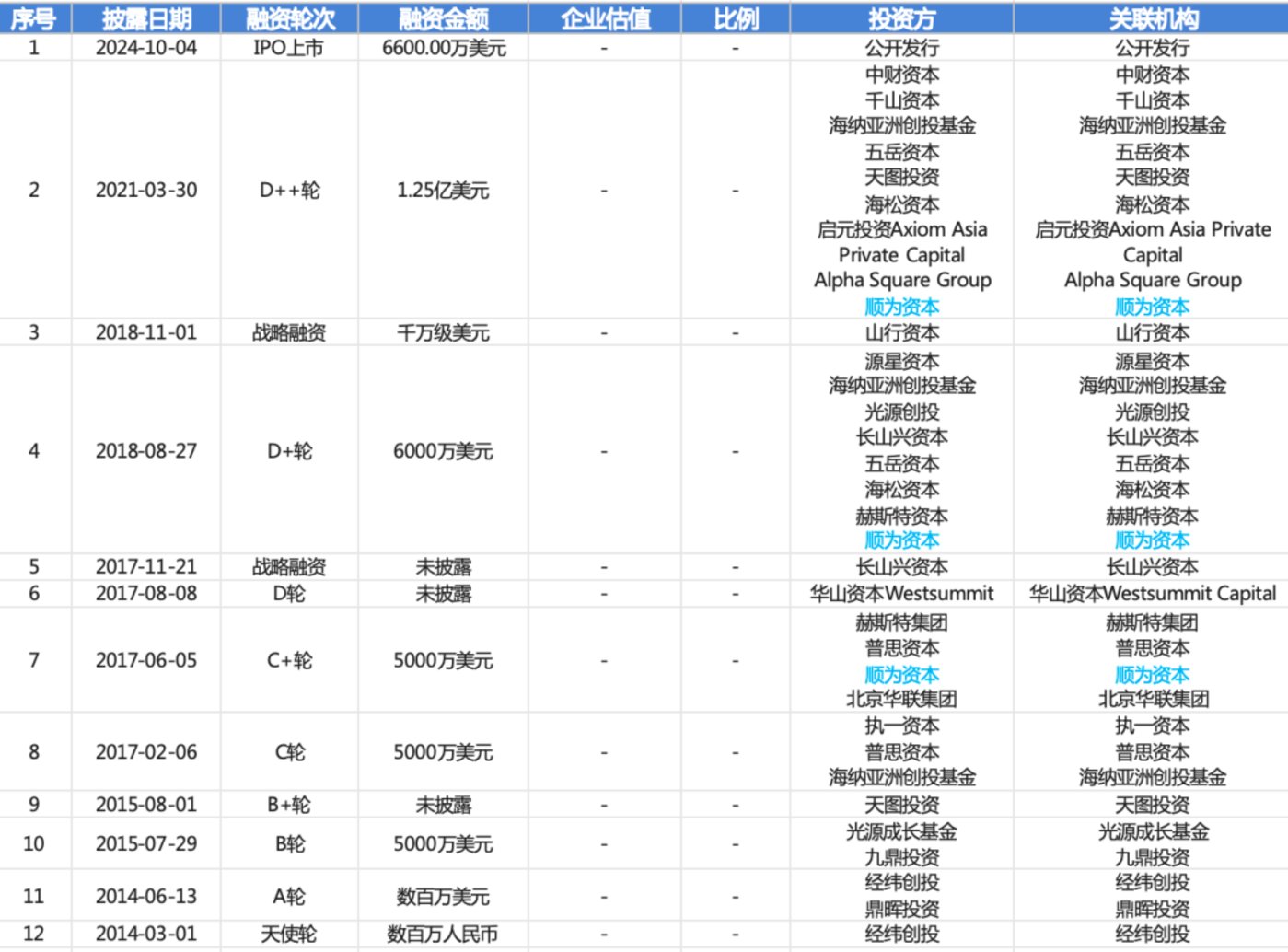This screenshot has height=952, width=1288.
Task: Click the 序号 column header
Action: point(34,18)
